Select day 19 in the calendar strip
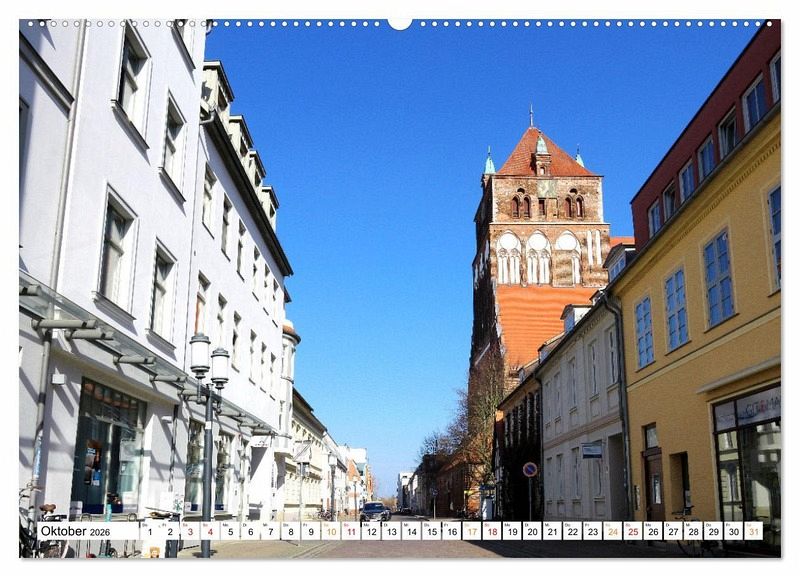Screen dimensions: 800x577 512,531
